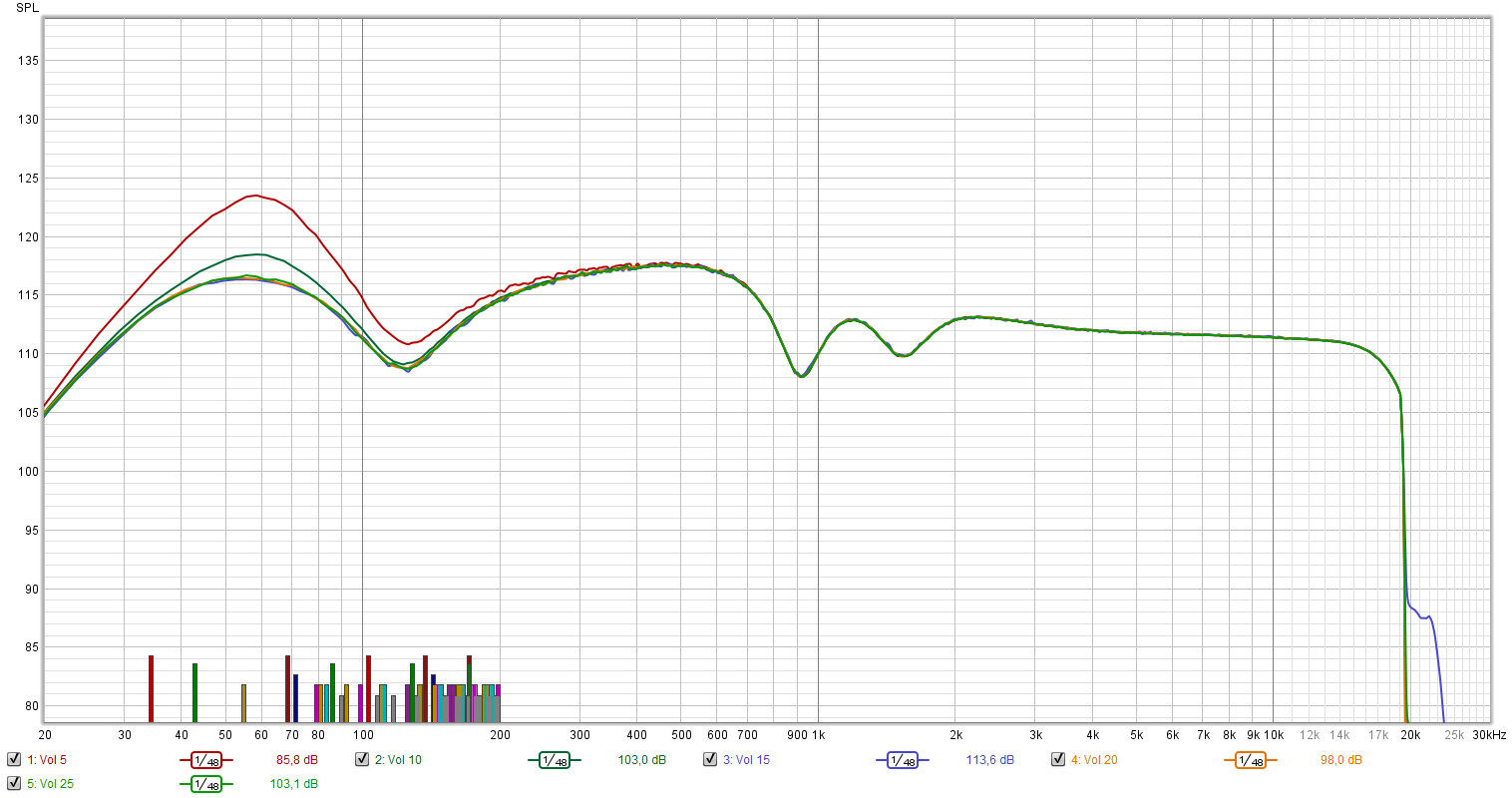The image size is (1512, 798).
Task: Click the 85,8 dB value for Vol 5
Action: tap(297, 760)
